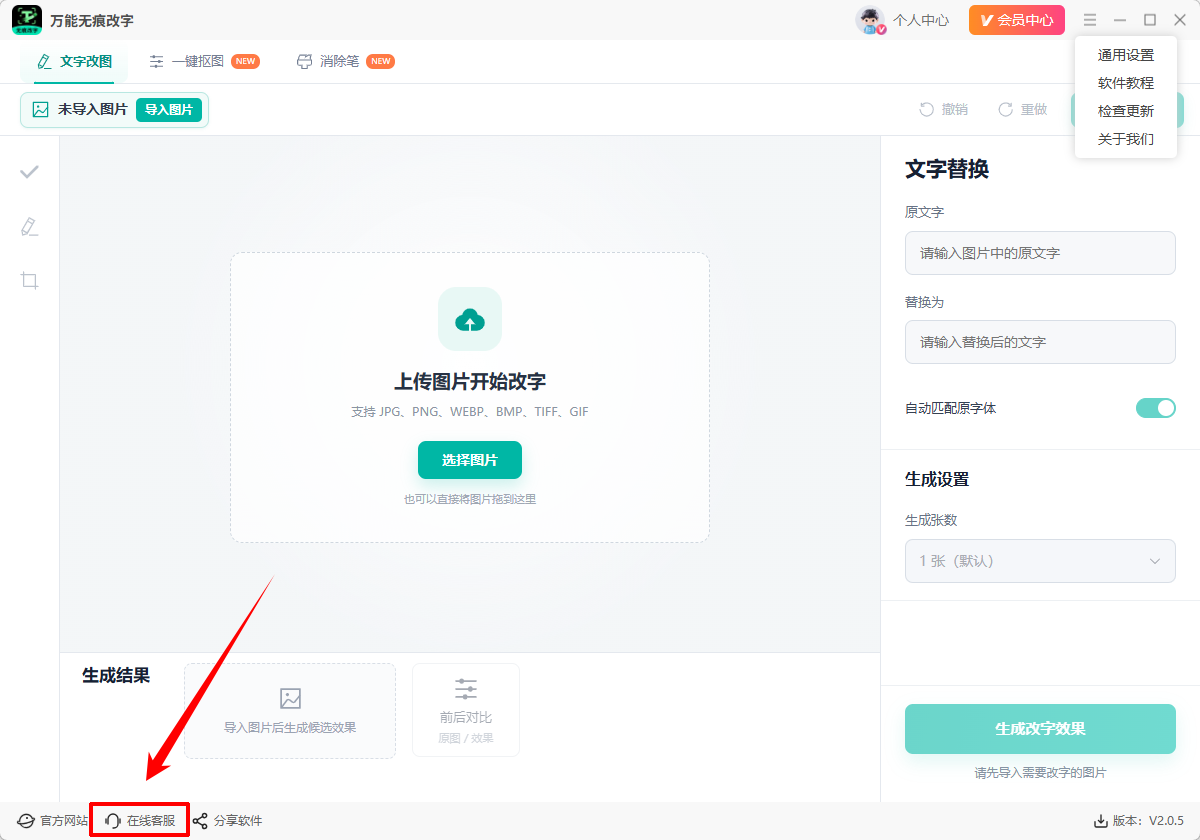Click the app logo in title bar
Screen dimensions: 1200x840
[x=26, y=20]
